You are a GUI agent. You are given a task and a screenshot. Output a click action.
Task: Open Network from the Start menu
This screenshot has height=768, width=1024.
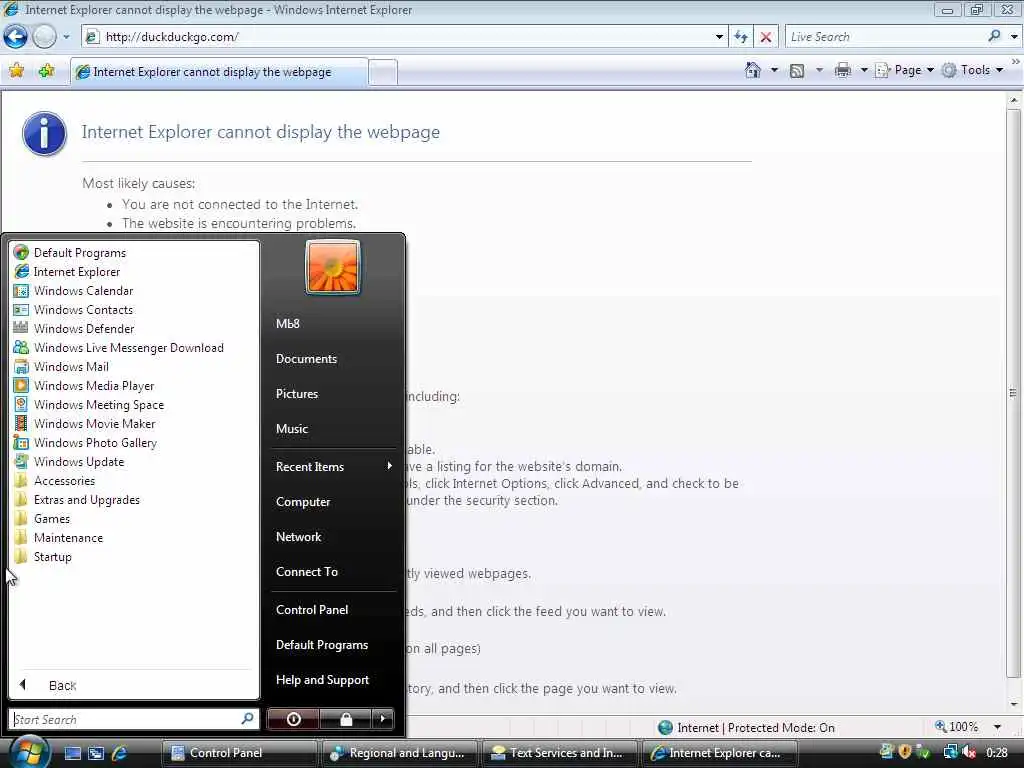click(x=333, y=537)
